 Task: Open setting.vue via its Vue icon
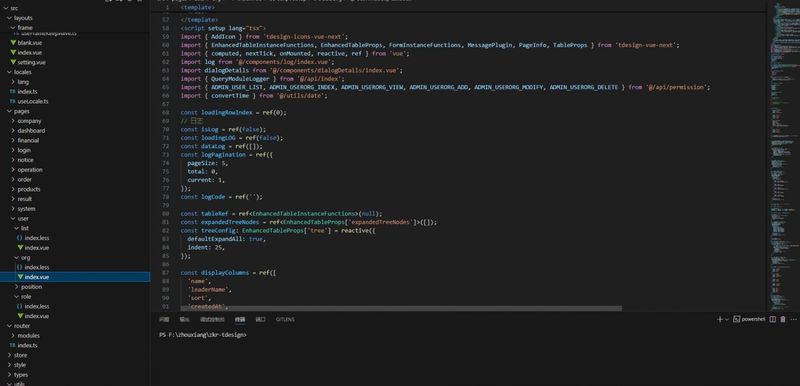[x=13, y=62]
